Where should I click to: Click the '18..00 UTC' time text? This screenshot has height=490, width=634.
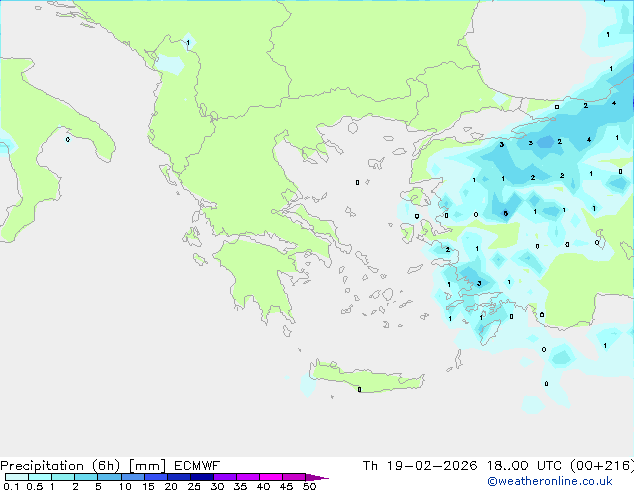[x=524, y=466]
